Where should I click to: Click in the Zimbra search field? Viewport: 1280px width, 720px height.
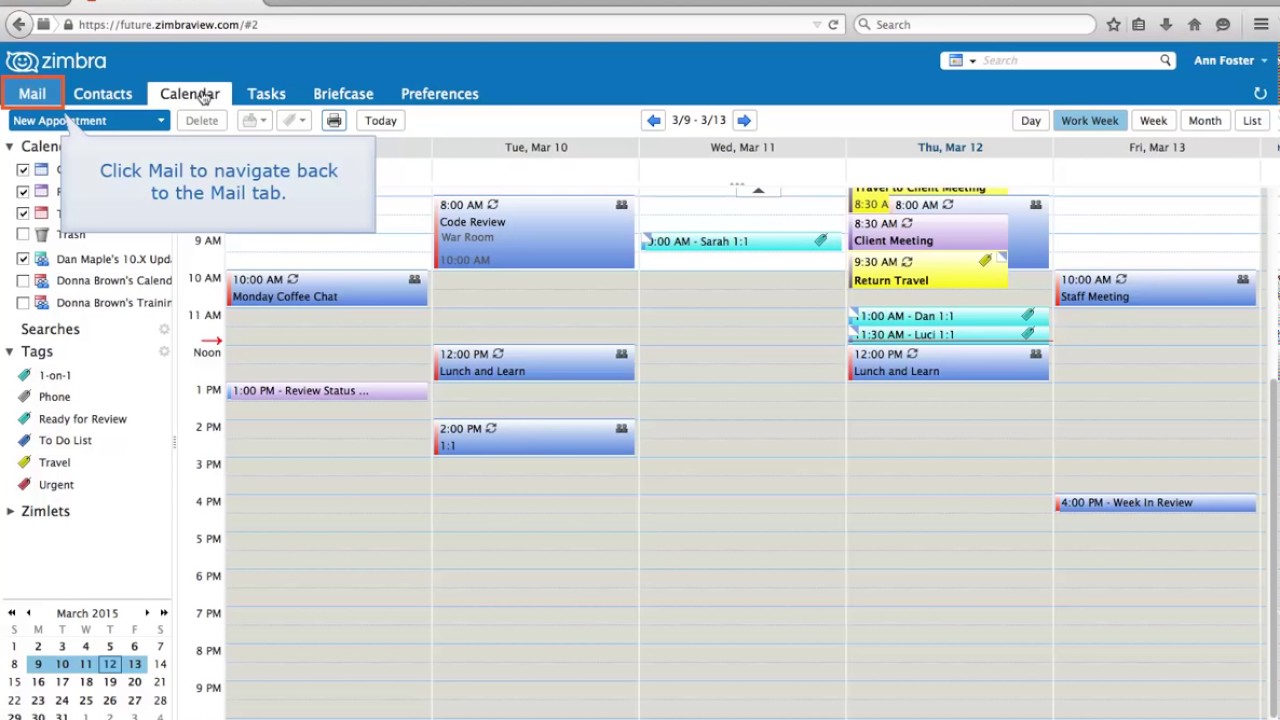click(x=1066, y=60)
